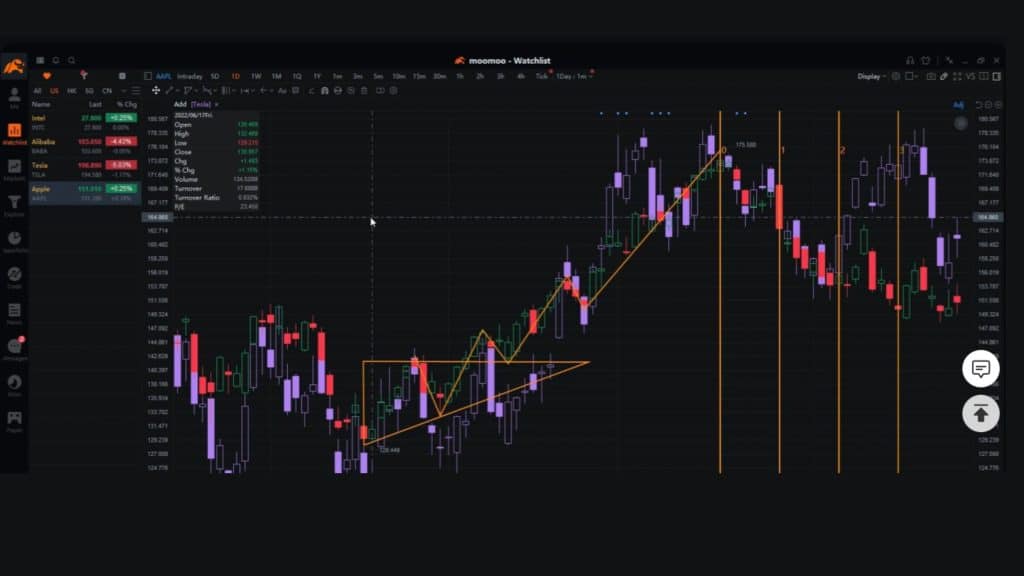Click the delete drawings trash icon
1024x576 pixels.
coord(363,89)
